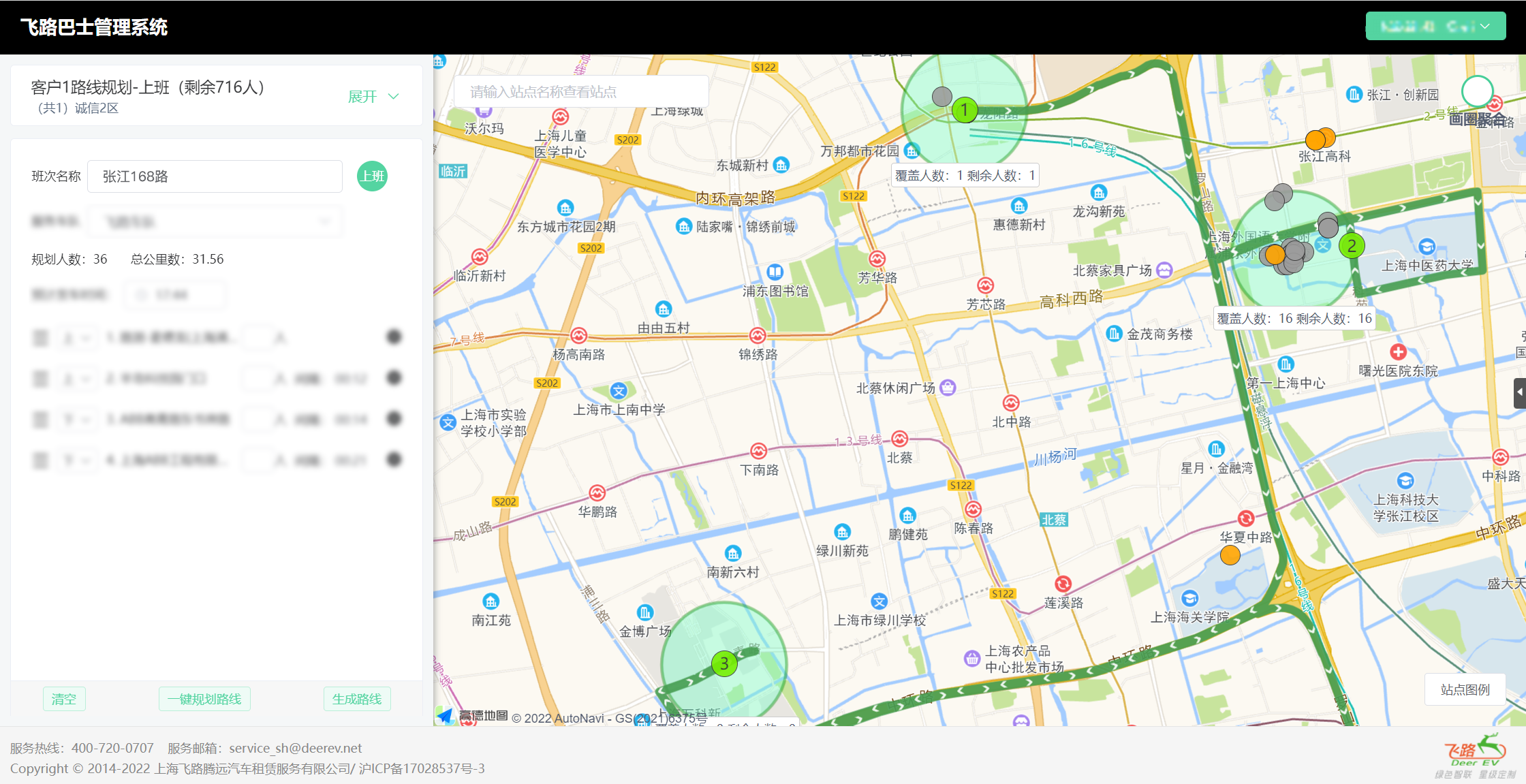Viewport: 1526px width, 784px height.
Task: Toggle the 画圈聚合 circle button
Action: 1477,92
